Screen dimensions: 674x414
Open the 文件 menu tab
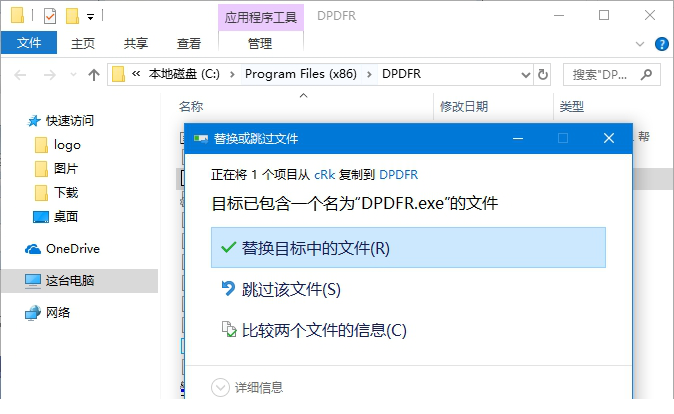(29, 43)
